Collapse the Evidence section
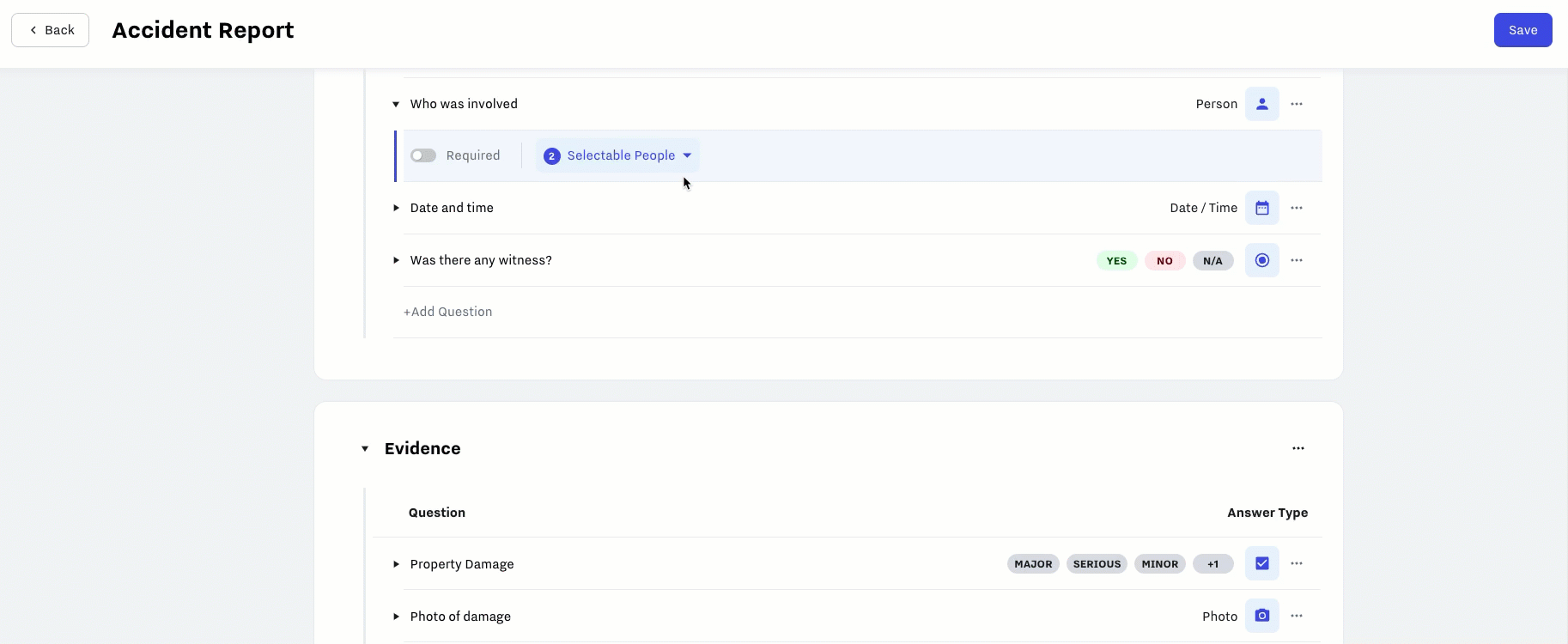 point(365,448)
